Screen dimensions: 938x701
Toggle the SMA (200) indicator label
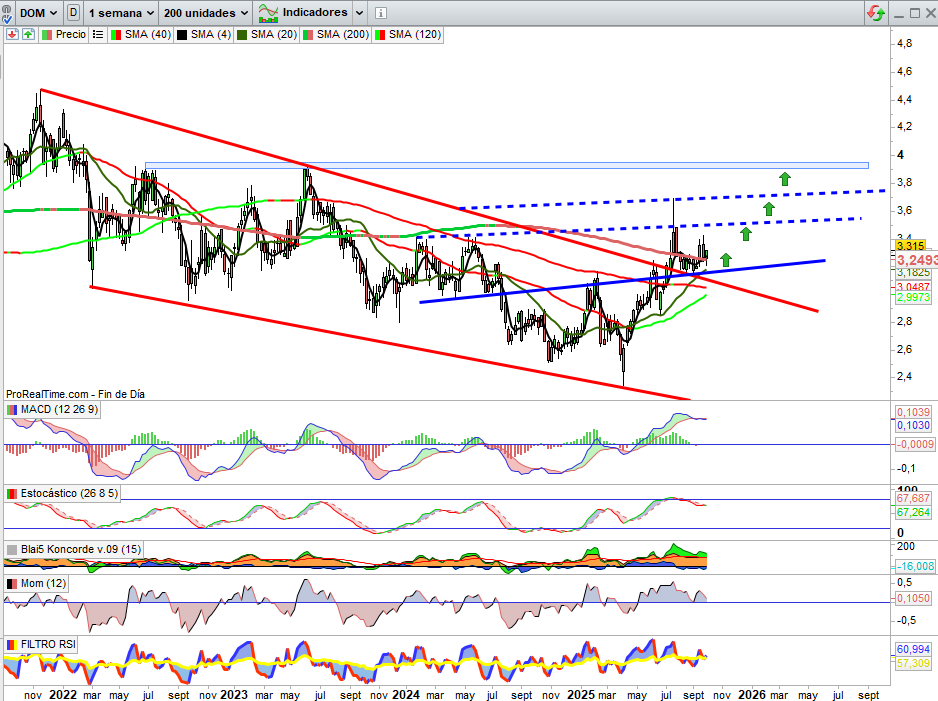coord(338,34)
